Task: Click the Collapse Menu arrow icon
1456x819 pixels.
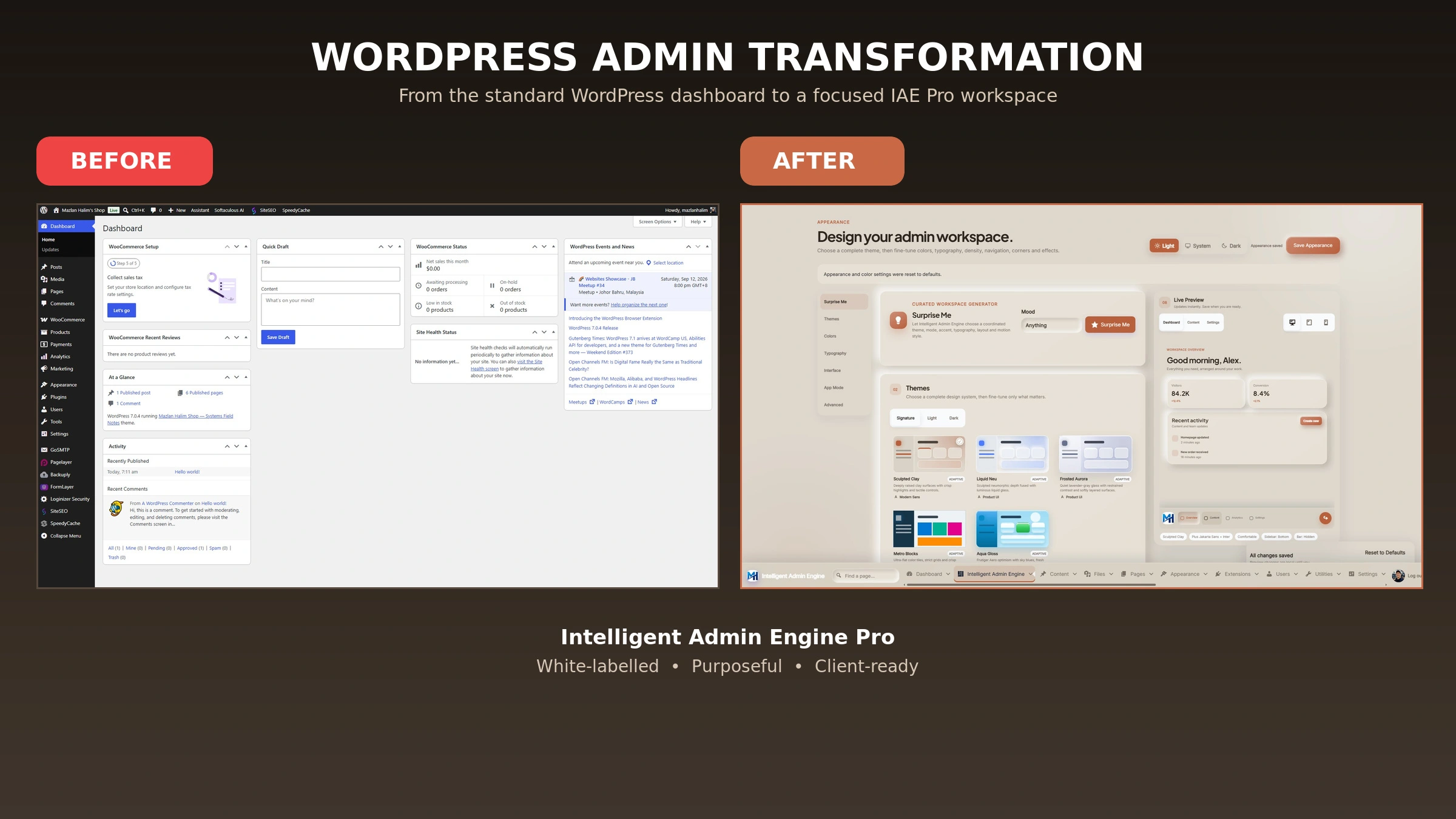Action: [x=44, y=536]
